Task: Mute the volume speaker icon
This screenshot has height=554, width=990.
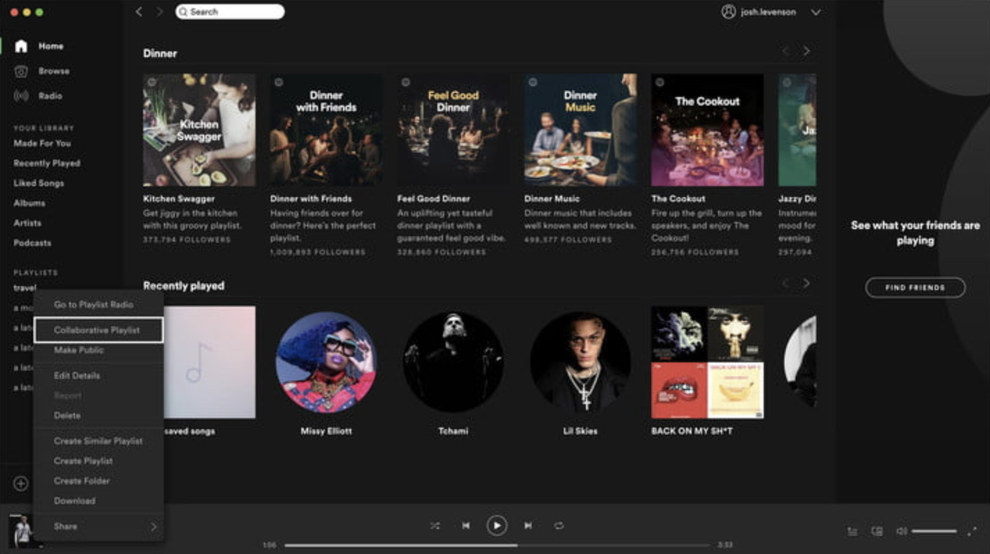Action: point(901,531)
